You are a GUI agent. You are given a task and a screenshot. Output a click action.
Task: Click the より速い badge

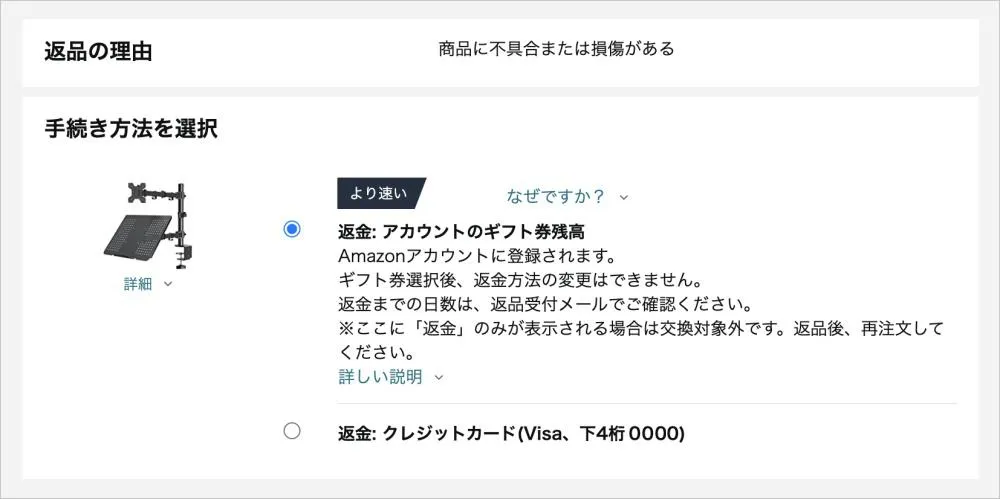[x=380, y=193]
